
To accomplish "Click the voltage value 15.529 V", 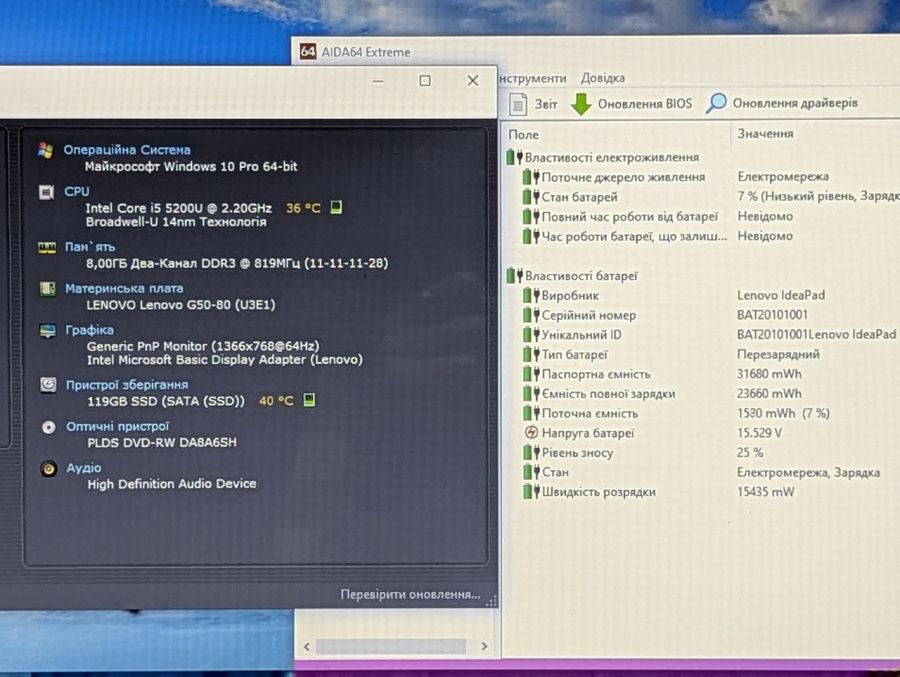I will click(x=759, y=433).
